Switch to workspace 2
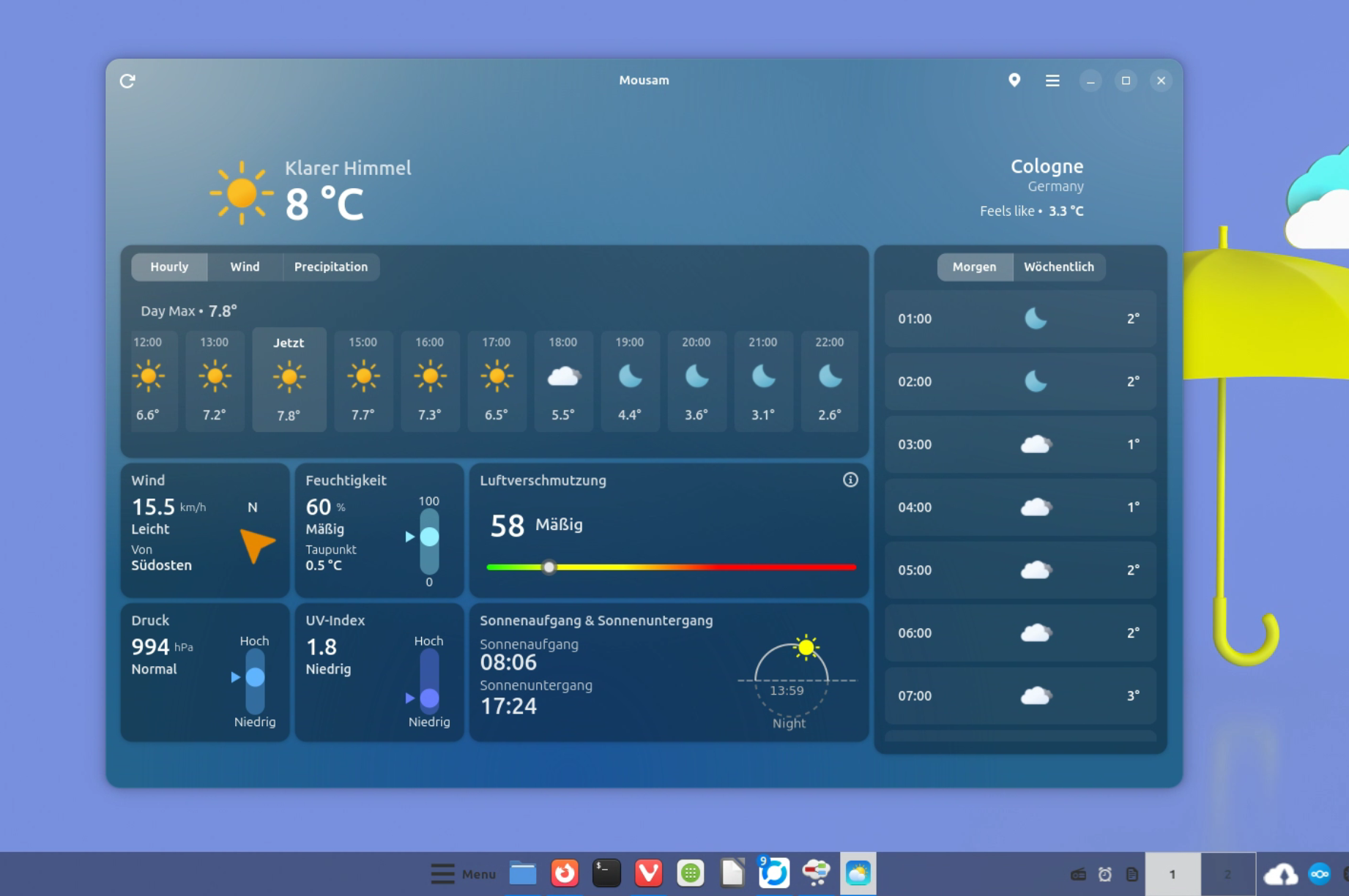The width and height of the screenshot is (1349, 896). pos(1227,874)
